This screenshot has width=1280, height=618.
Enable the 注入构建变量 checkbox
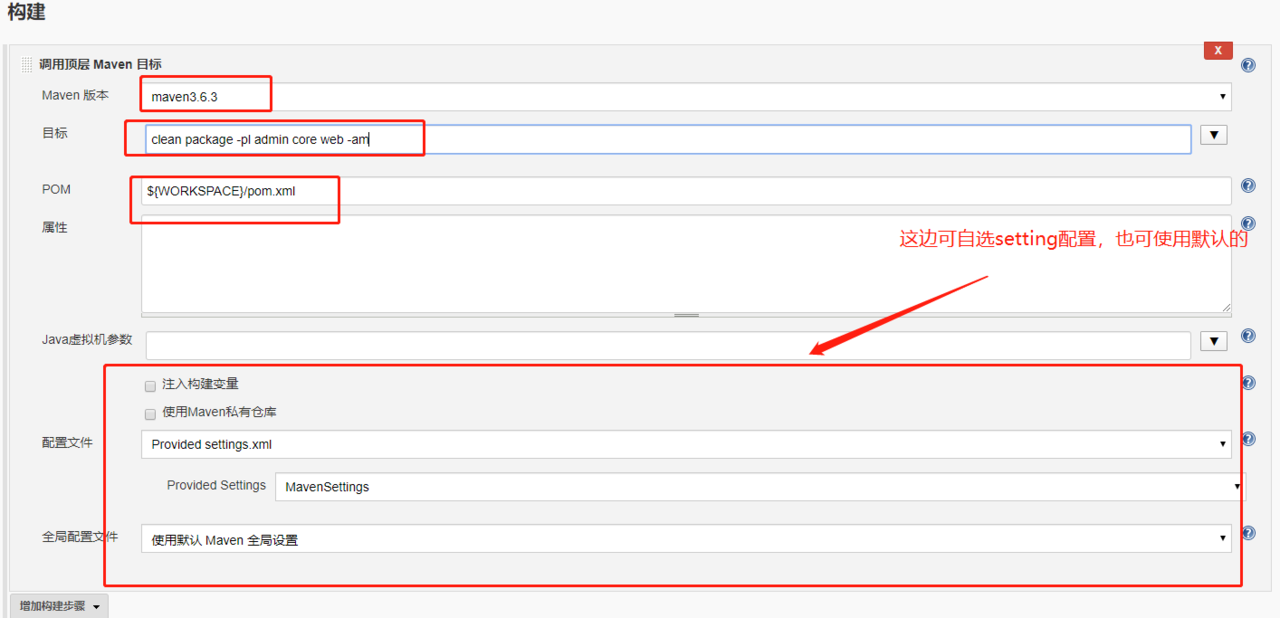150,386
